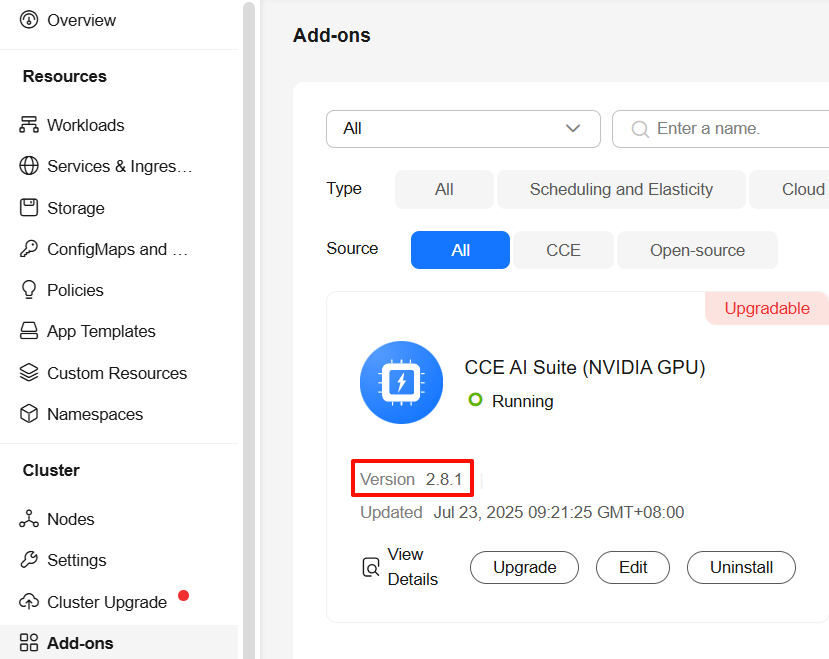Click the Workloads sidebar icon
Viewport: 829px width, 659px height.
tap(29, 125)
